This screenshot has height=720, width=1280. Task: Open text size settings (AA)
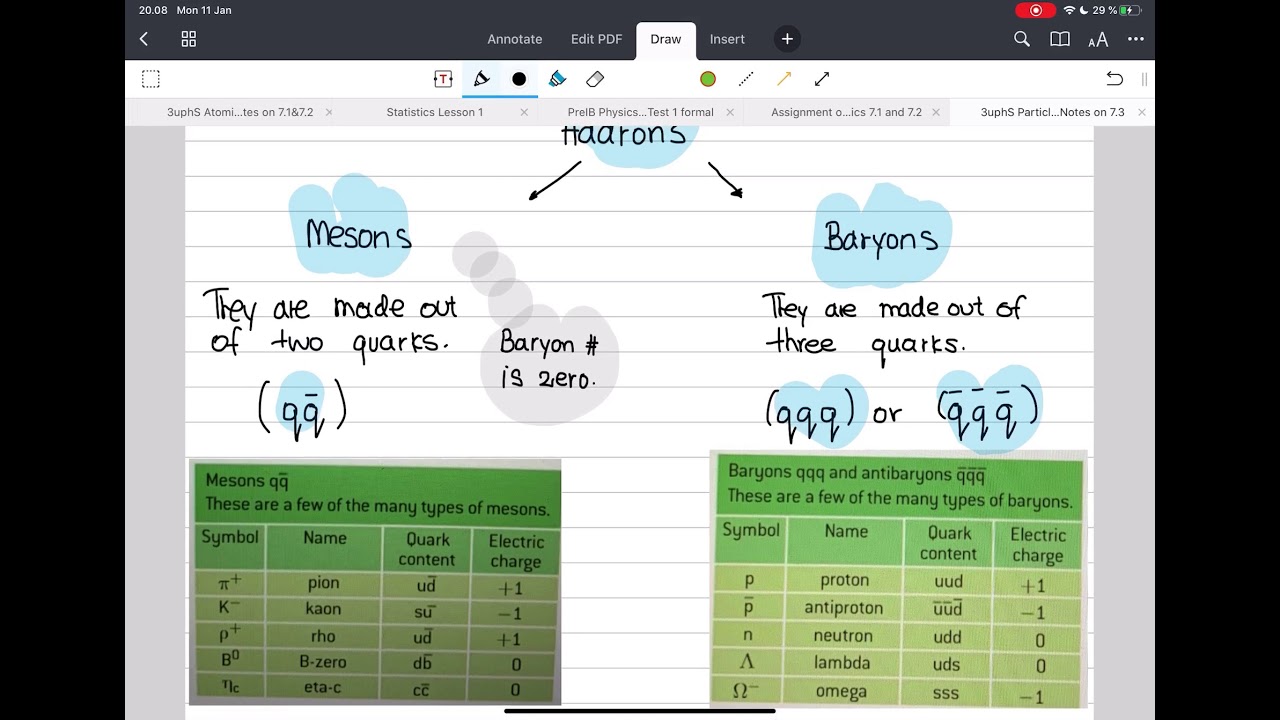pos(1098,40)
